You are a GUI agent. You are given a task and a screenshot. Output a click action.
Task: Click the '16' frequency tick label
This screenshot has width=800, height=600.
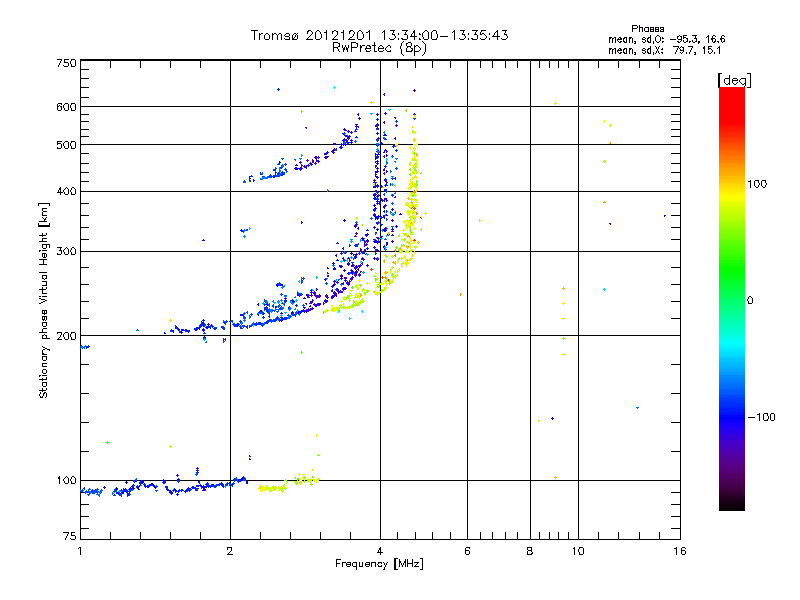680,551
